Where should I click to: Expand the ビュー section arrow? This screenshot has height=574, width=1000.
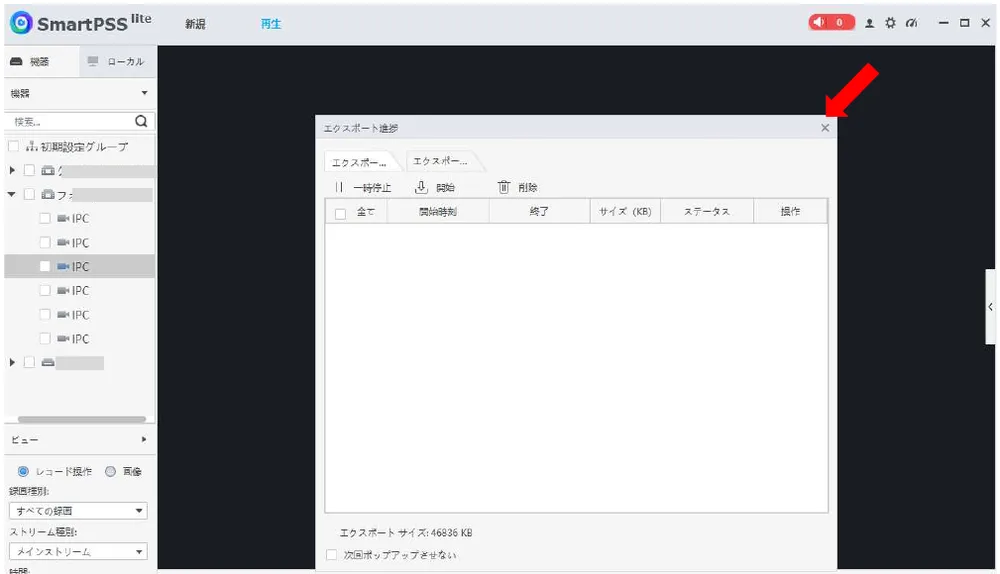coord(144,439)
